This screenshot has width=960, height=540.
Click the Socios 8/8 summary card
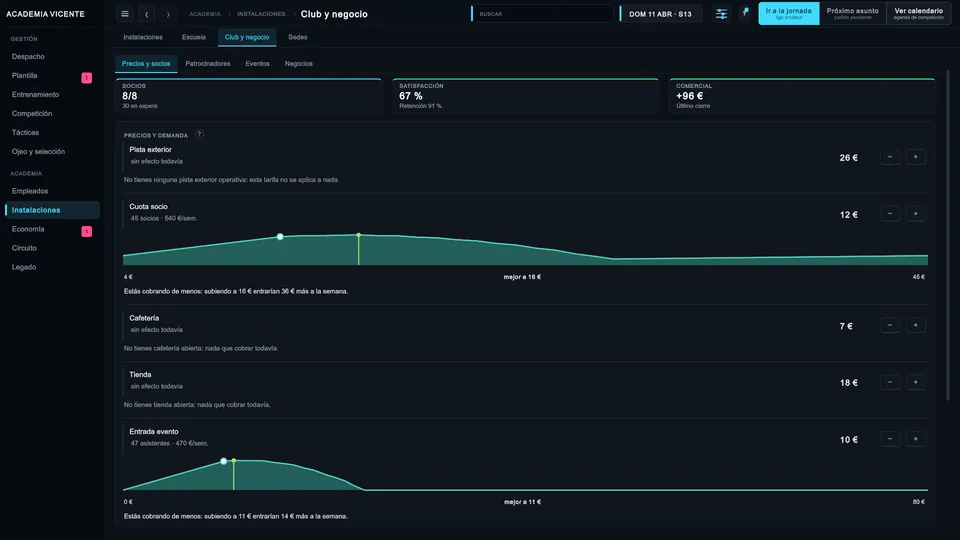249,96
